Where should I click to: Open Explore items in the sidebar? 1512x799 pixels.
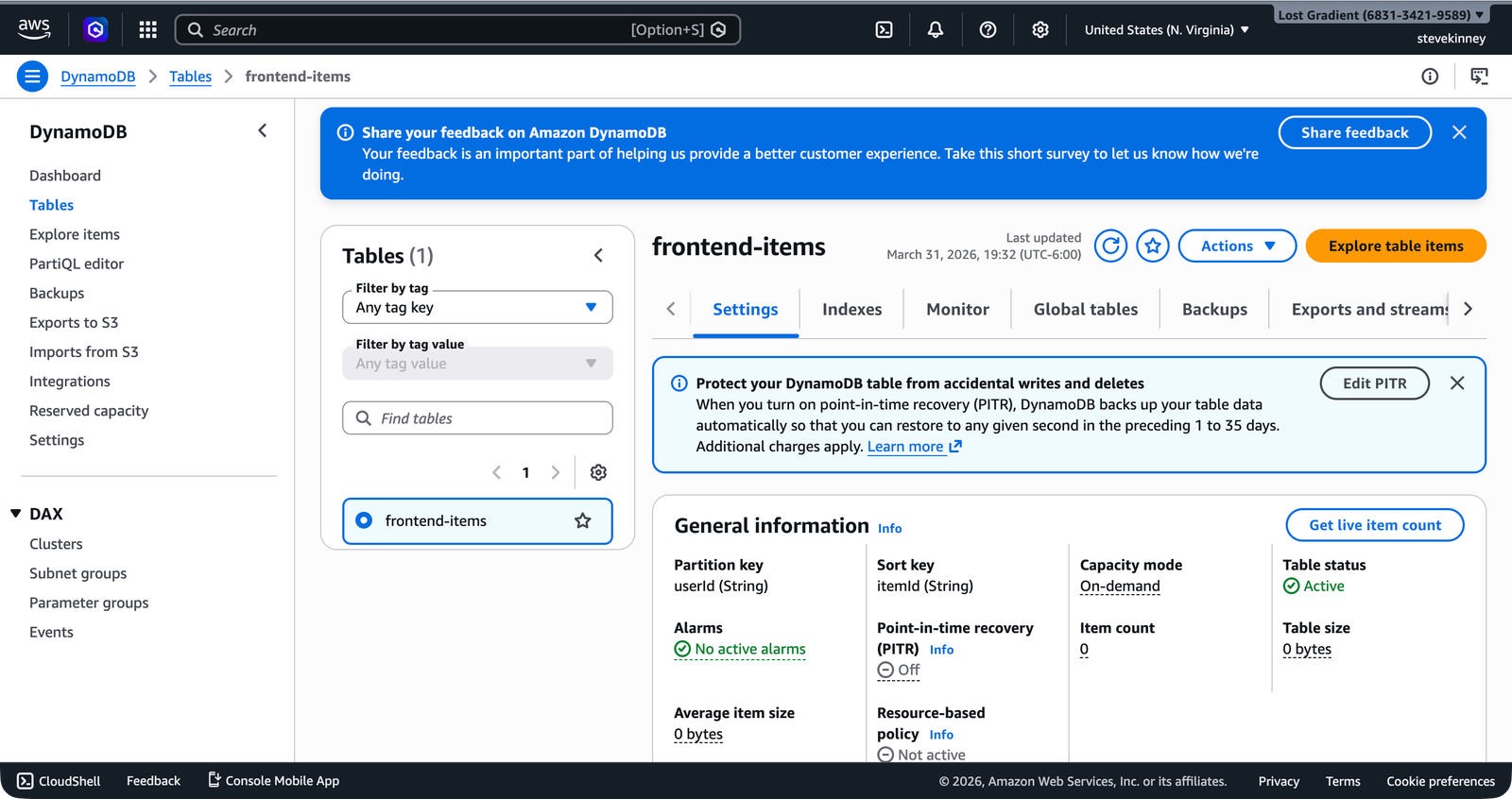tap(75, 234)
